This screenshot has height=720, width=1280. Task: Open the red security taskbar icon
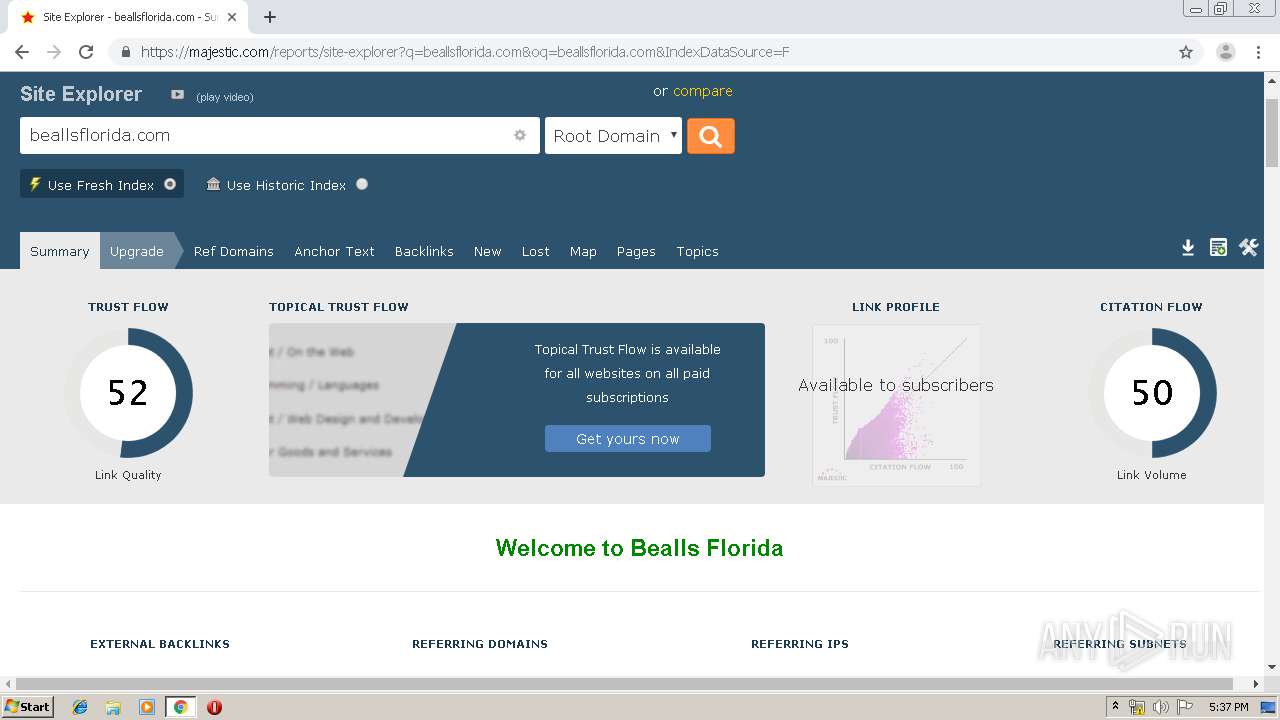click(x=214, y=707)
